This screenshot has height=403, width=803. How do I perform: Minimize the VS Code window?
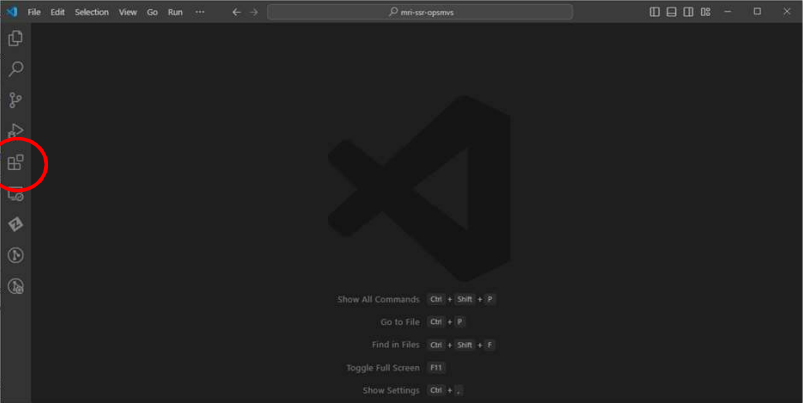[728, 11]
